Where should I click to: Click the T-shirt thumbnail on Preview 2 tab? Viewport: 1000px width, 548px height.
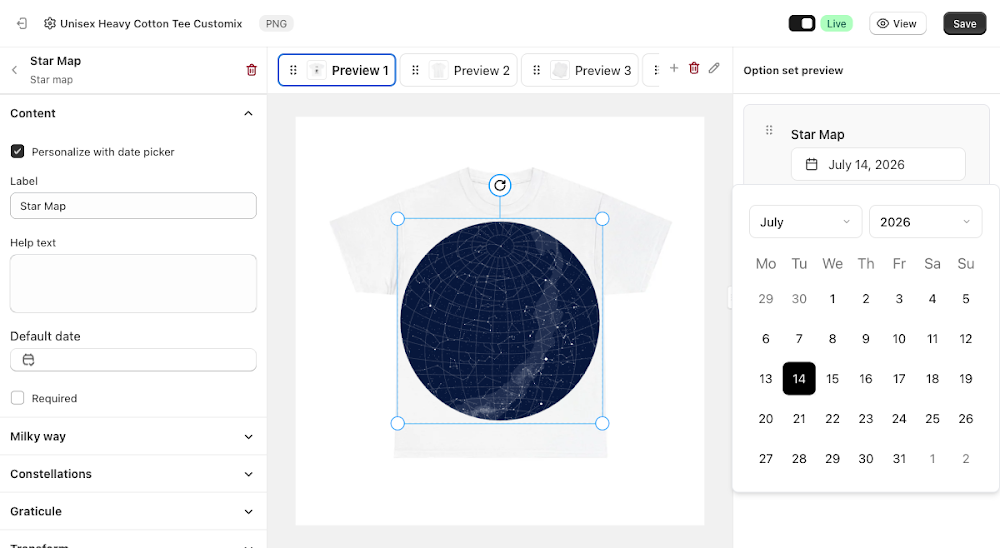click(438, 70)
